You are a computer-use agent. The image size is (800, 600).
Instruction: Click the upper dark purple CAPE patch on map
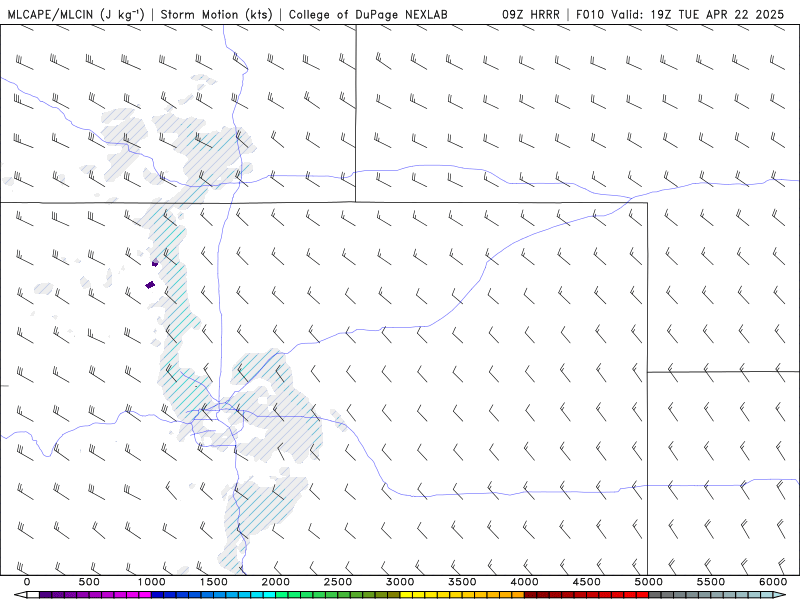155,263
